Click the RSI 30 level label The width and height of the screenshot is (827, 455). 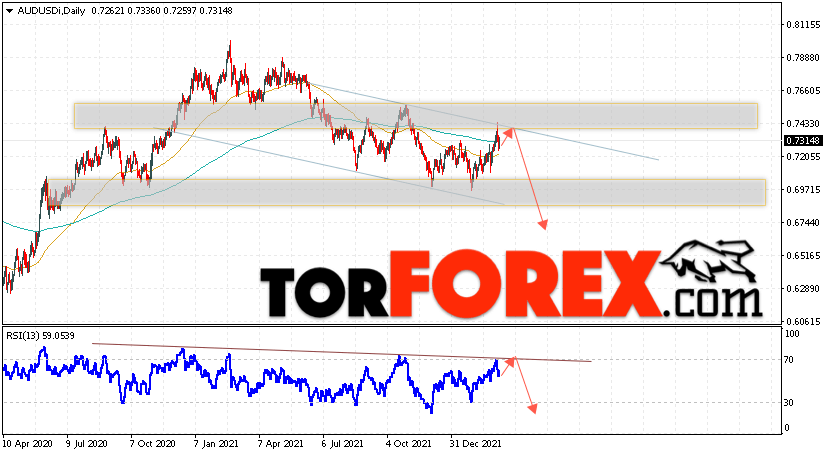(789, 403)
